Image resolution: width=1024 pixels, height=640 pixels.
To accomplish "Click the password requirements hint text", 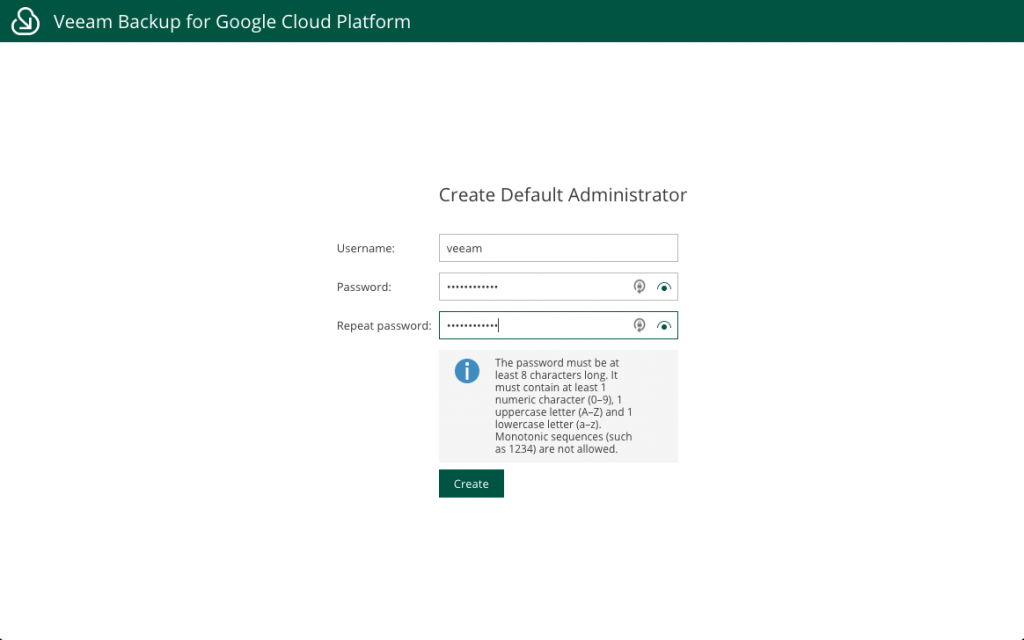I will [563, 406].
